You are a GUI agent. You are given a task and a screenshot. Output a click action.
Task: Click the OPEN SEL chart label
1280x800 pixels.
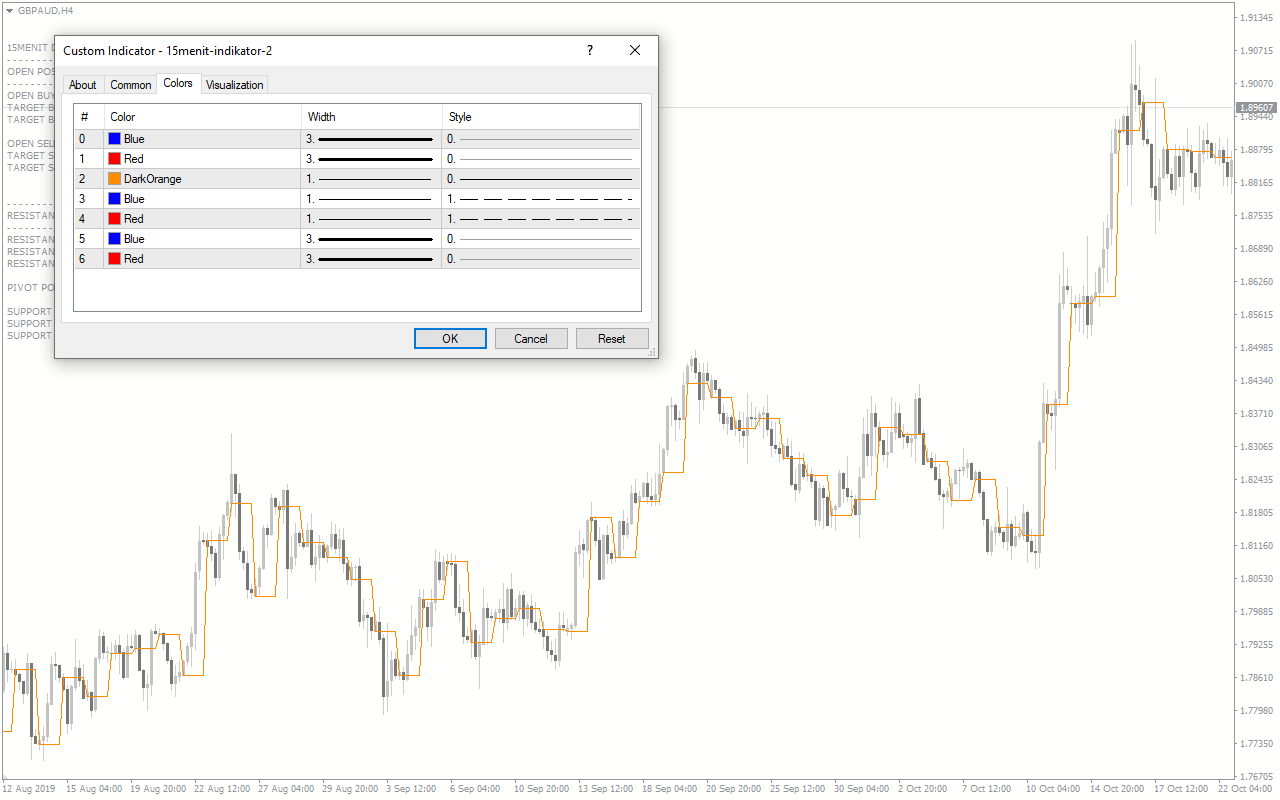pyautogui.click(x=30, y=143)
